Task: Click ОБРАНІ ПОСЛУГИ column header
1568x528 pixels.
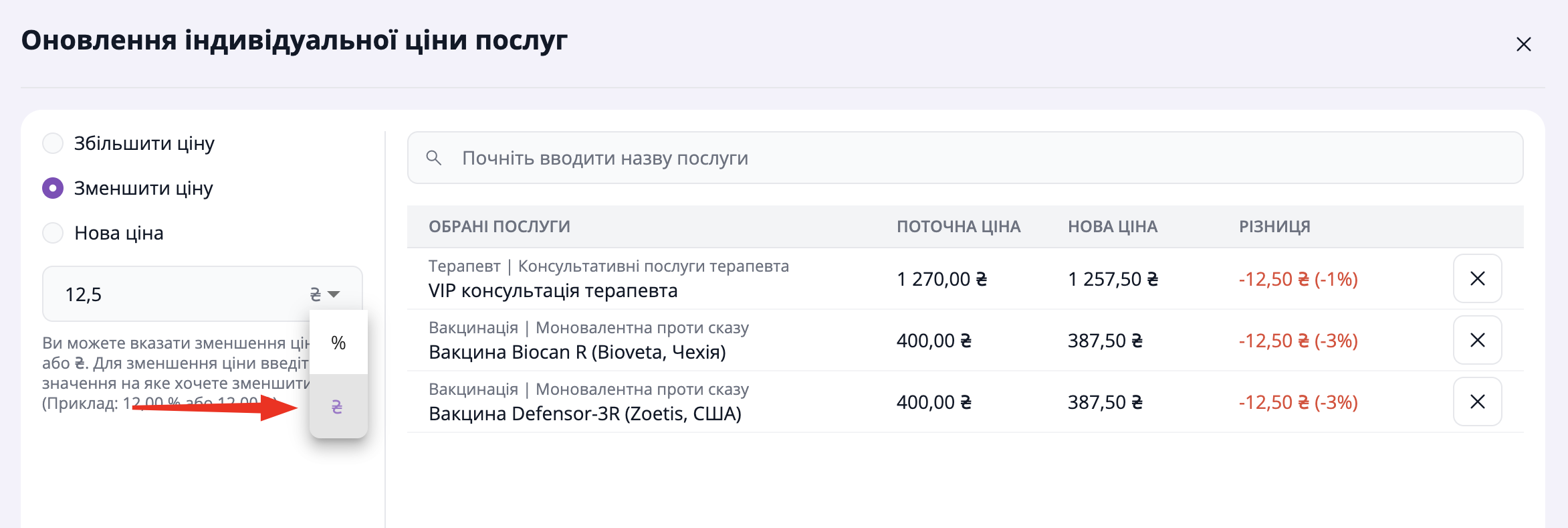Action: click(499, 227)
